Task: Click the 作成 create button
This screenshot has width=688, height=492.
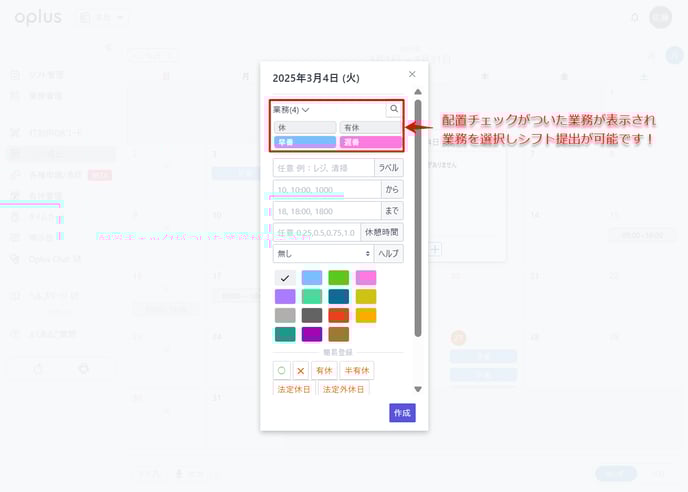Action: tap(402, 413)
